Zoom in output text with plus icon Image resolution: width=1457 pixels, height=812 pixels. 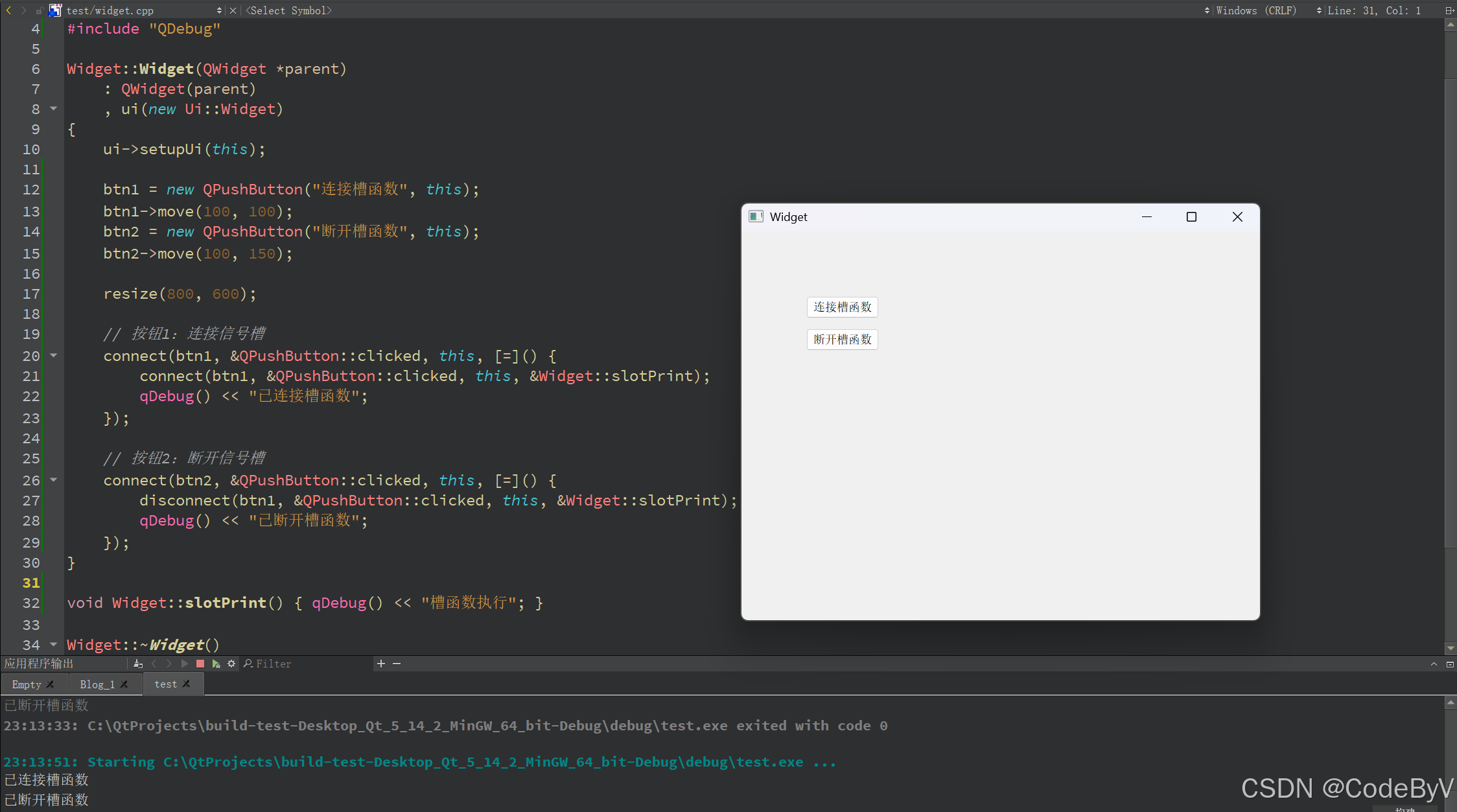381,664
